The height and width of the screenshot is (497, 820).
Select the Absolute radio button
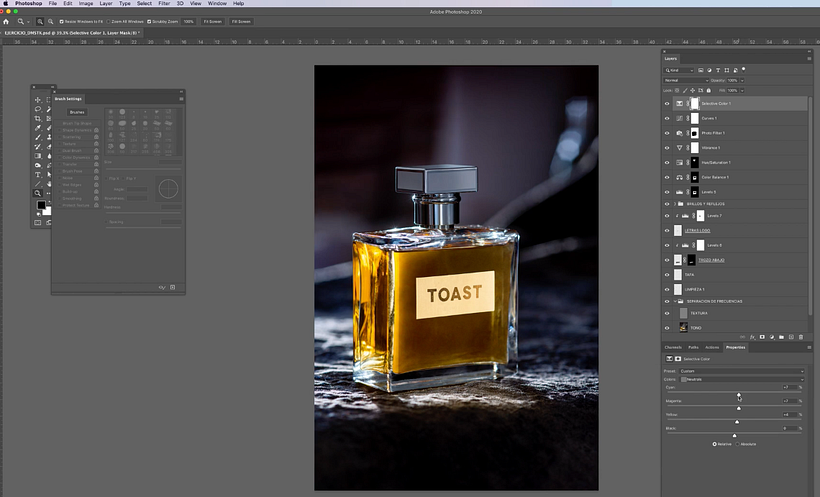[x=739, y=444]
